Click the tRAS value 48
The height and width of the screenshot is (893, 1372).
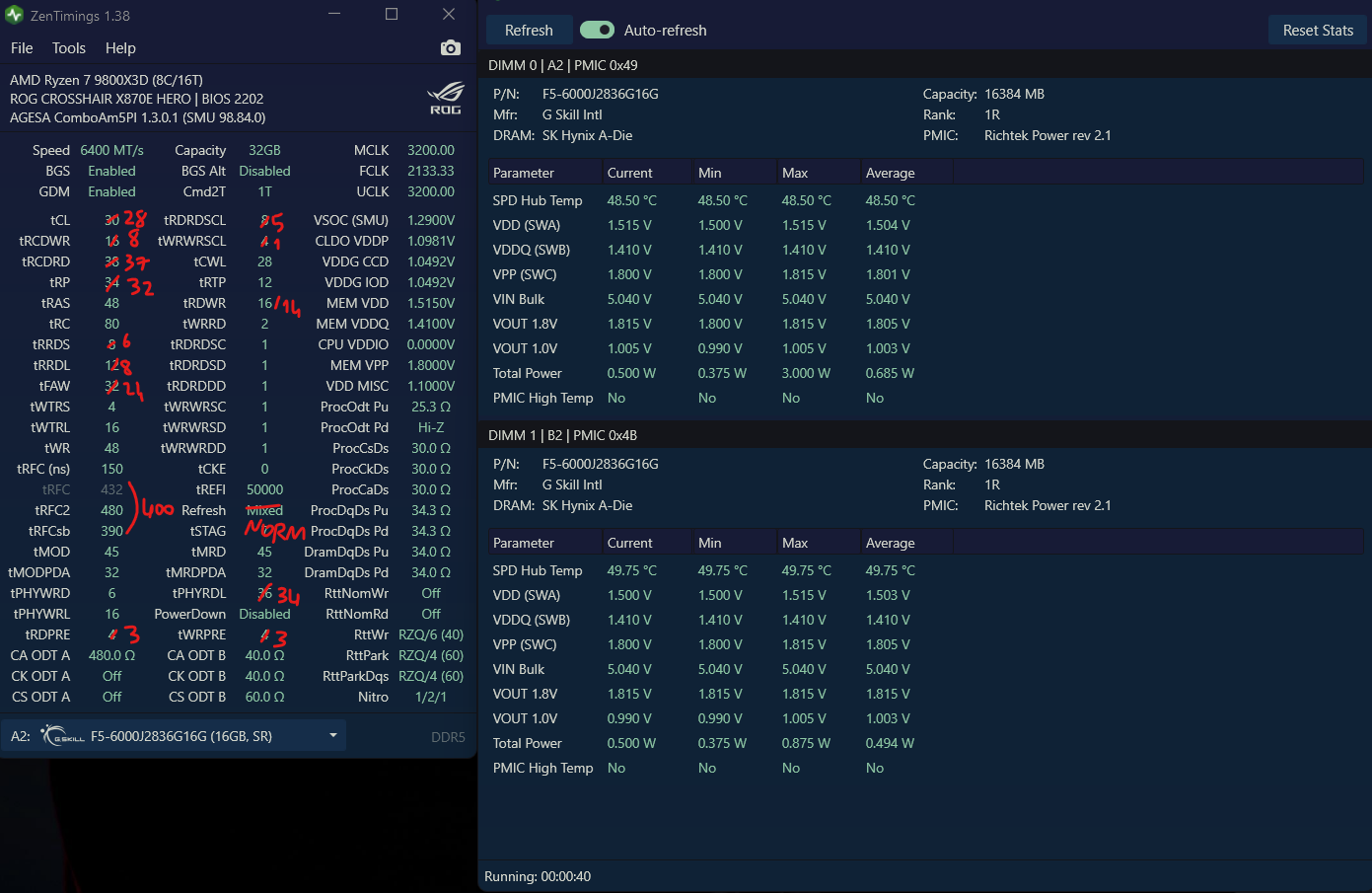pyautogui.click(x=111, y=303)
